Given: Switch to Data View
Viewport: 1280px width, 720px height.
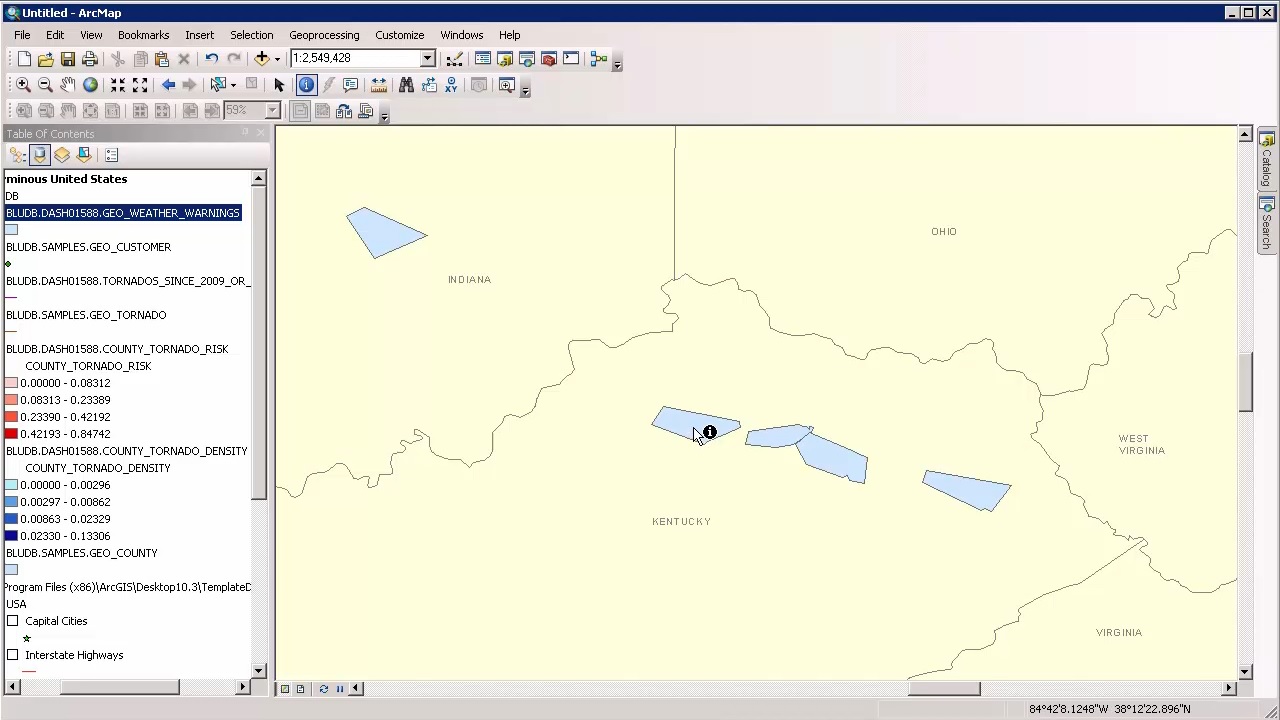Looking at the screenshot, I should (x=285, y=688).
